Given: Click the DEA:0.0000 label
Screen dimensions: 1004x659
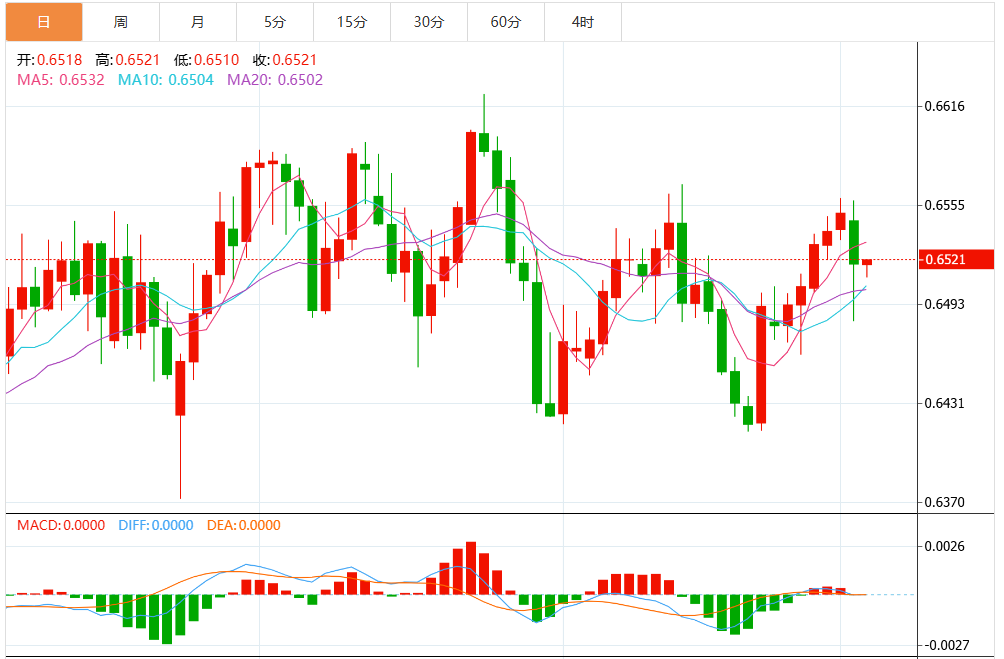Looking at the screenshot, I should tap(243, 525).
